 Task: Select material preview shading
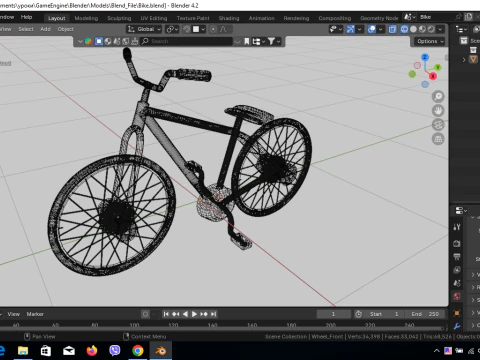coord(422,29)
